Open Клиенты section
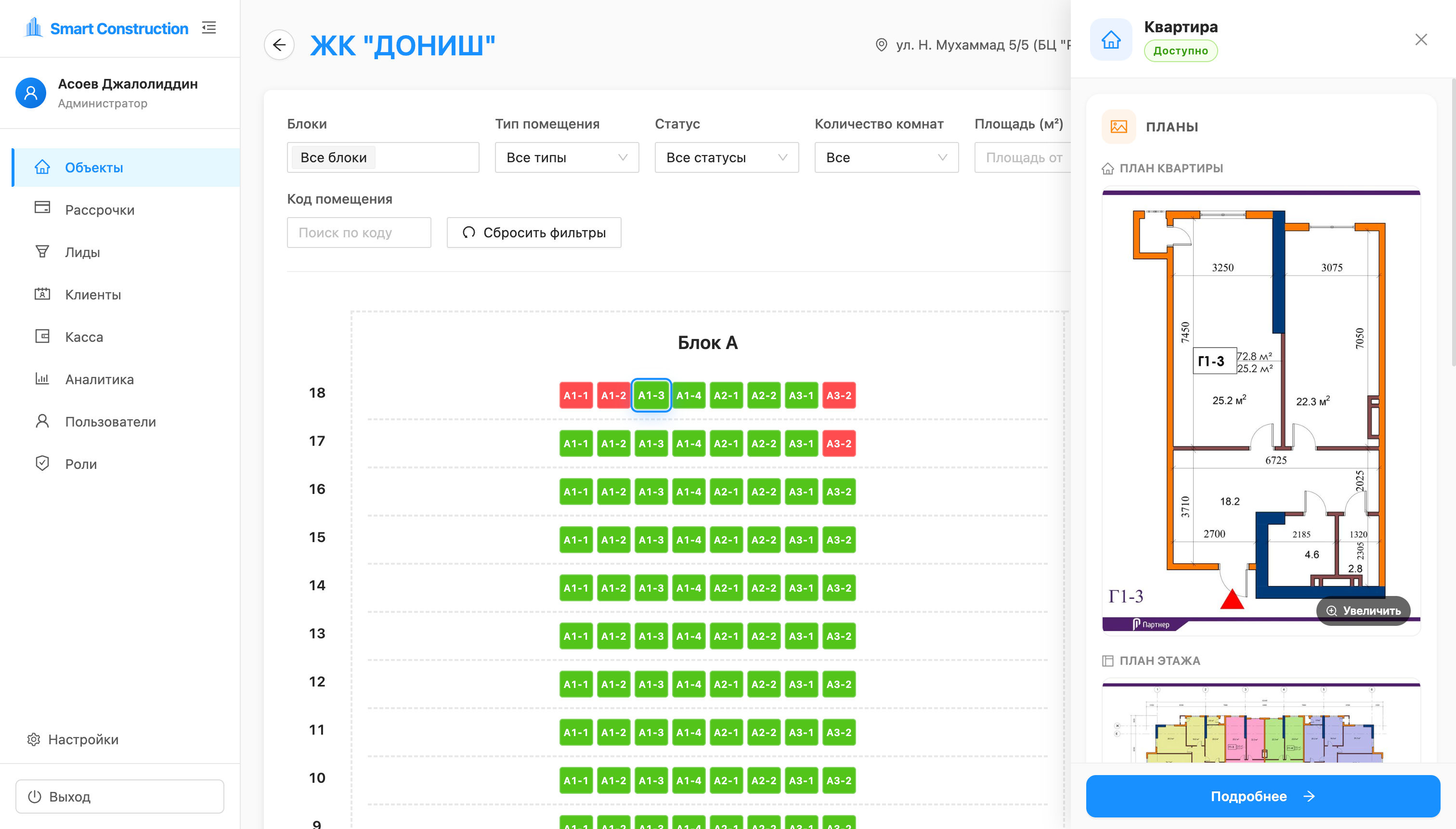 [x=126, y=294]
